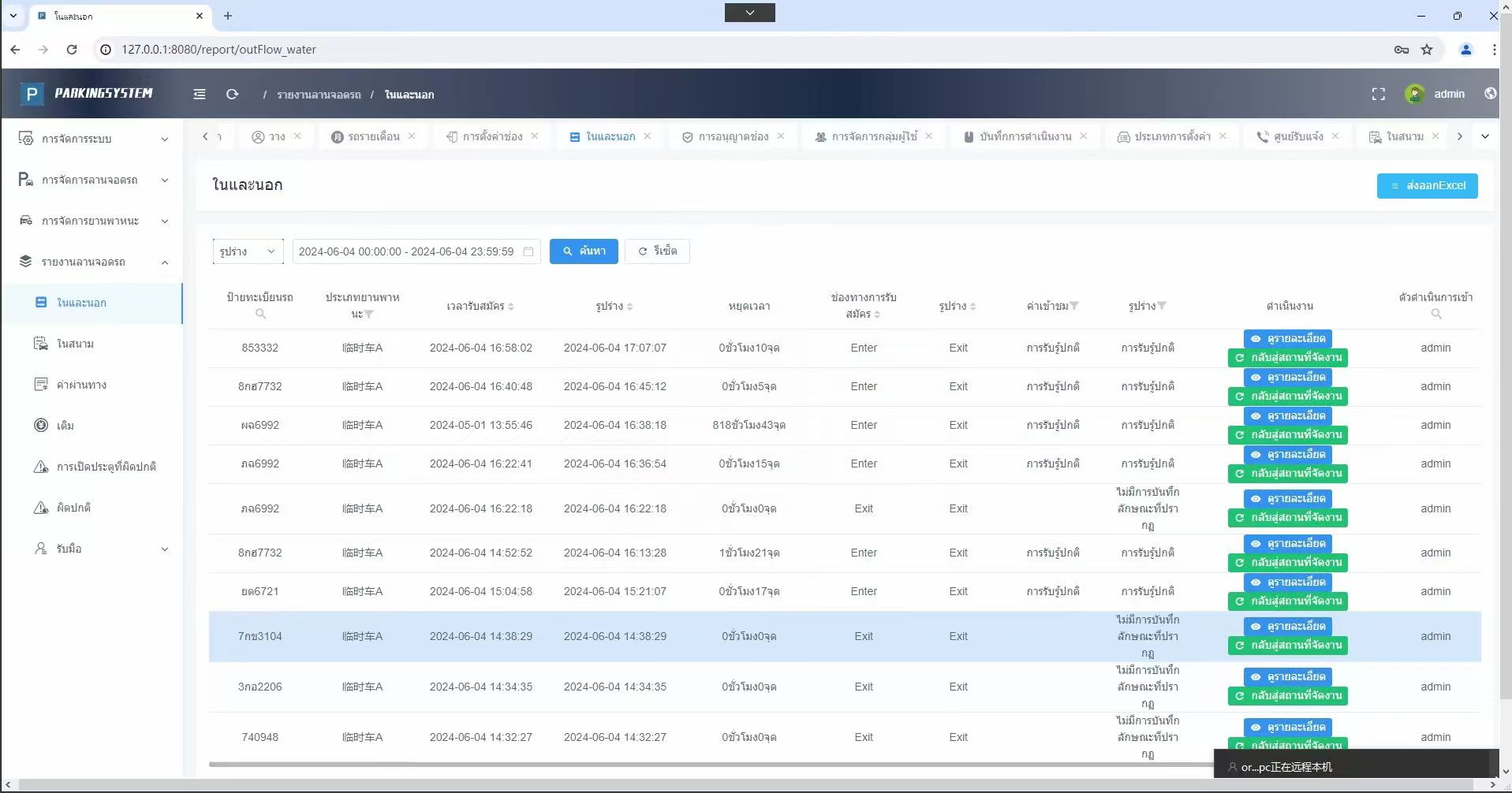The image size is (1512, 793).
Task: Click the filter icon on ค่าเข้าชม column
Action: pos(1073,306)
